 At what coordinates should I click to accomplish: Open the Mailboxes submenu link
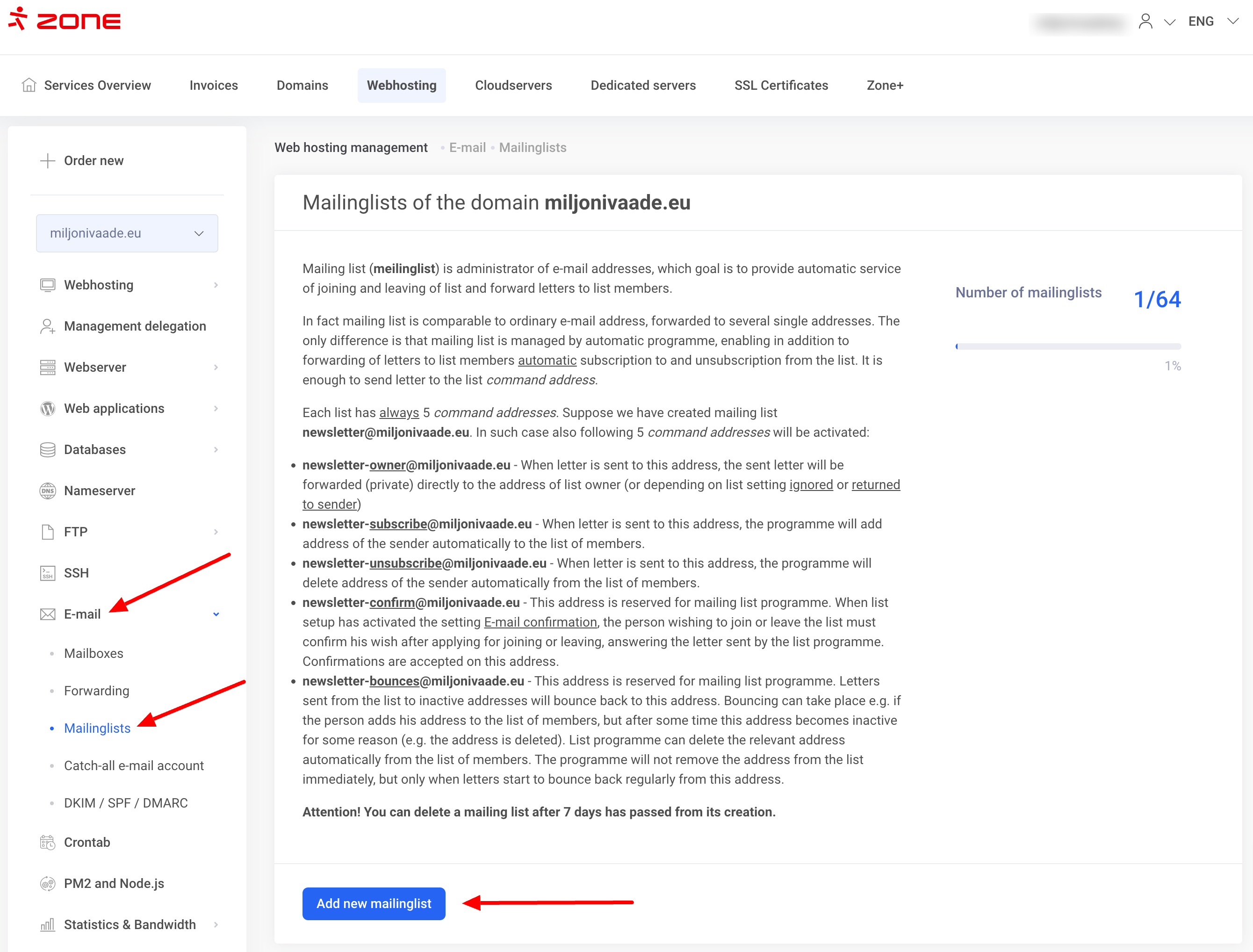point(94,653)
